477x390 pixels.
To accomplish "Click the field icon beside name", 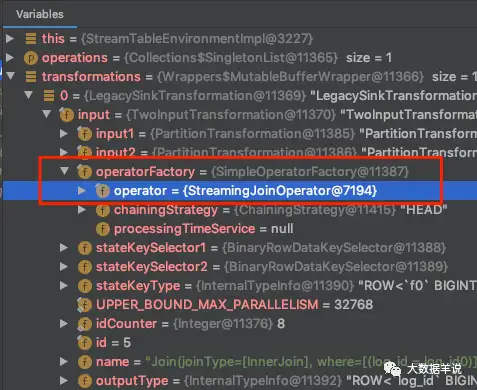I will tap(84, 362).
